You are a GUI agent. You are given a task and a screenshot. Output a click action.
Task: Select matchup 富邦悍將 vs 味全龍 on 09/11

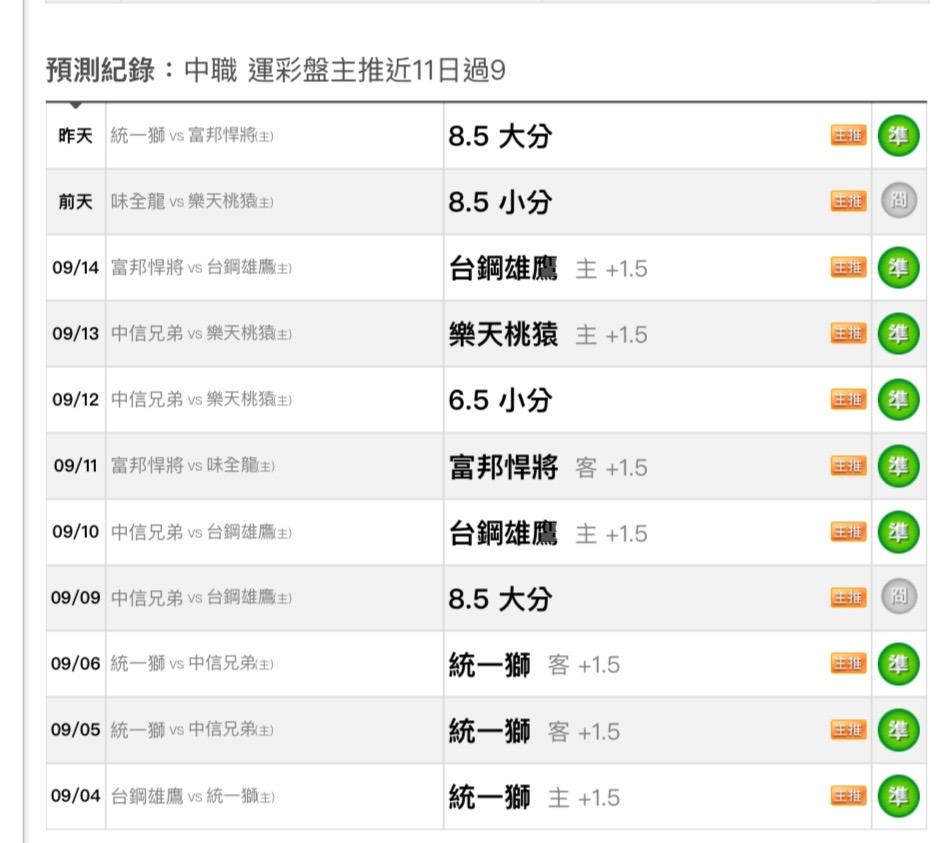pyautogui.click(x=193, y=465)
